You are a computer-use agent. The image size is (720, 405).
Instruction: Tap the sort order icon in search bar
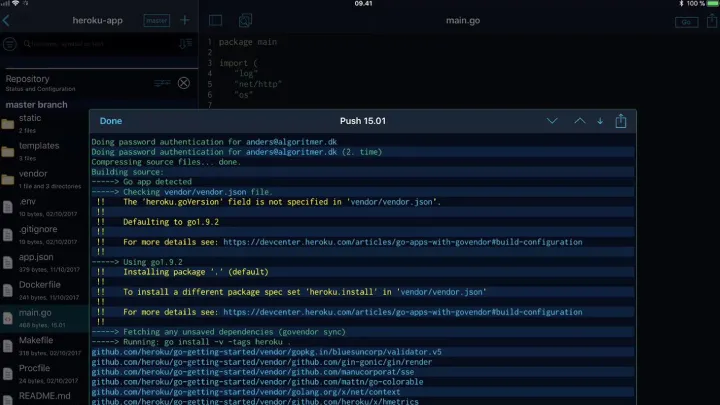tap(186, 44)
